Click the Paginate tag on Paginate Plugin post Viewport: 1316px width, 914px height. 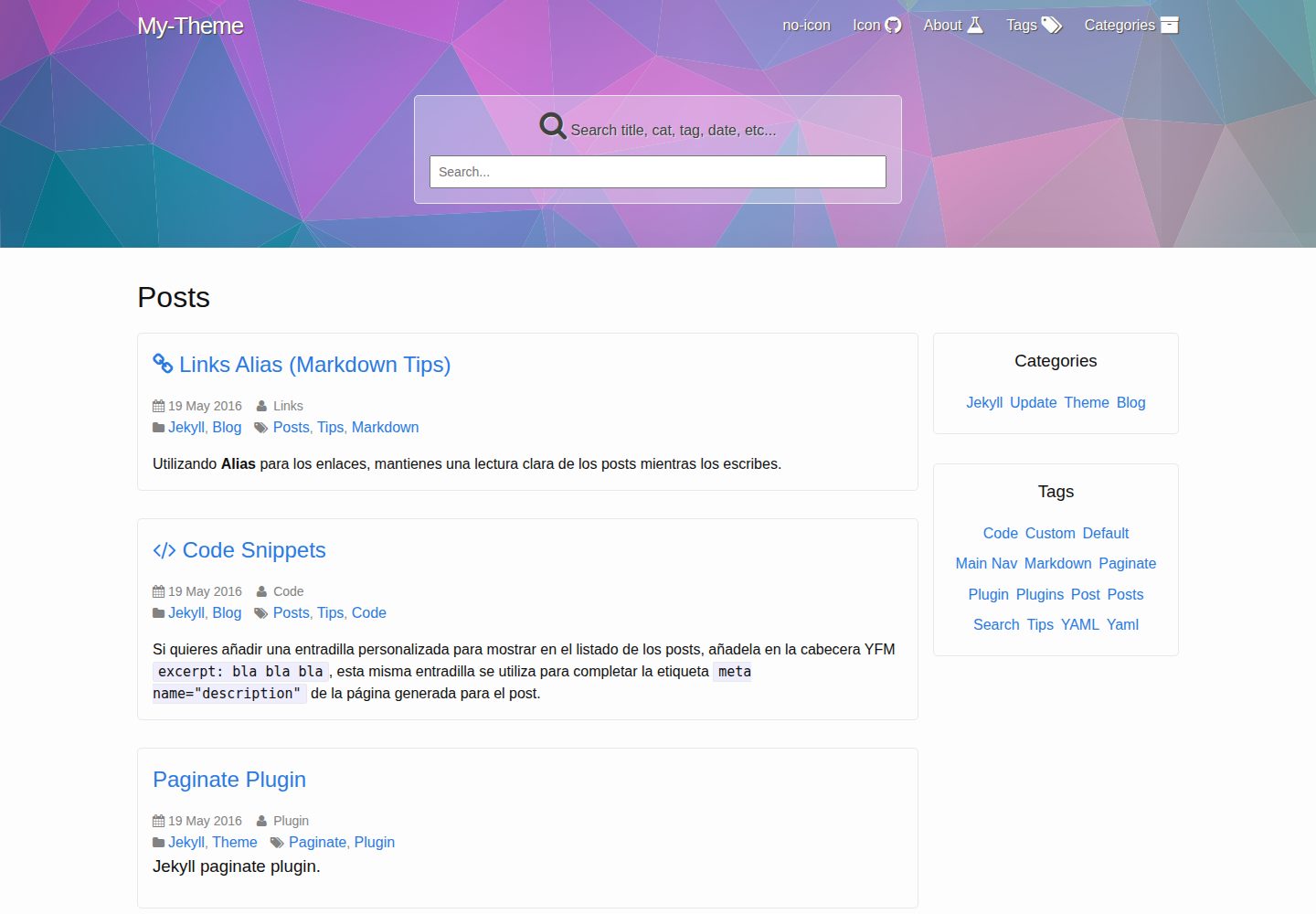click(317, 843)
